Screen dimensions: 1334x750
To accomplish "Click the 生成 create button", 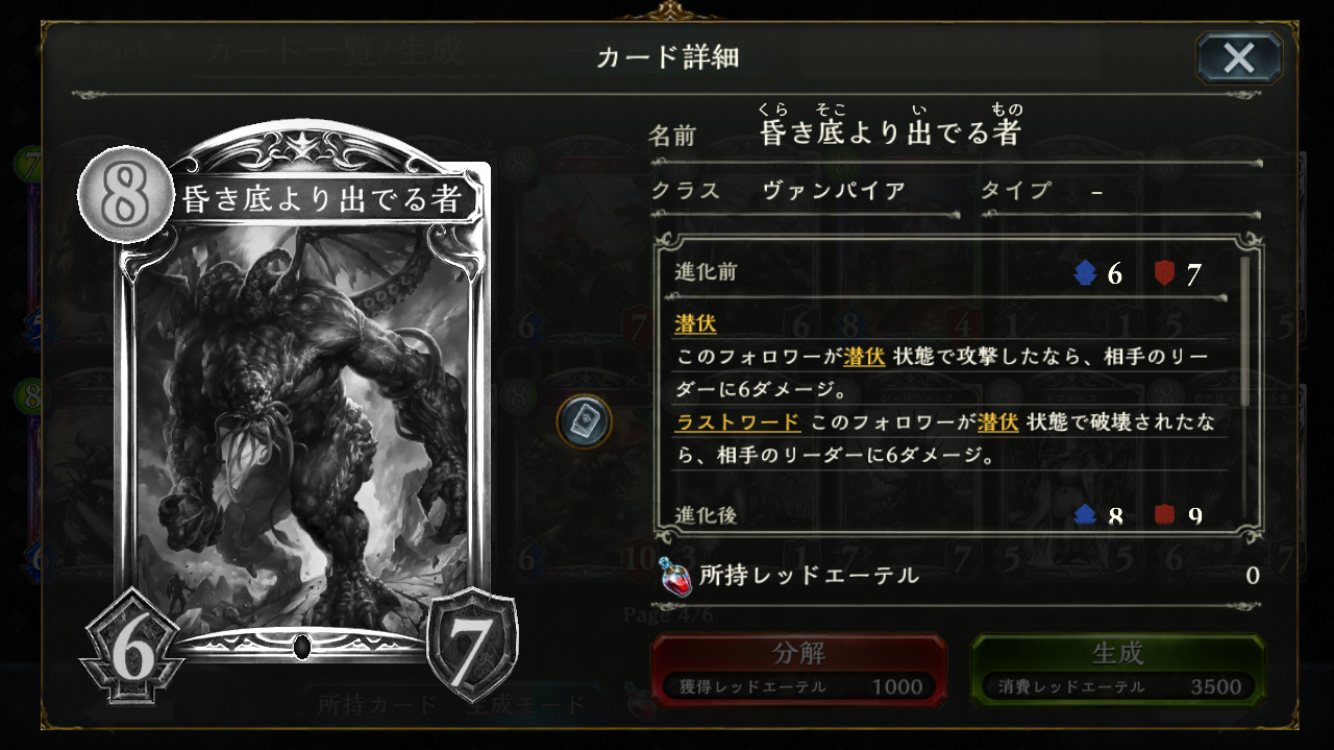I will 1117,668.
